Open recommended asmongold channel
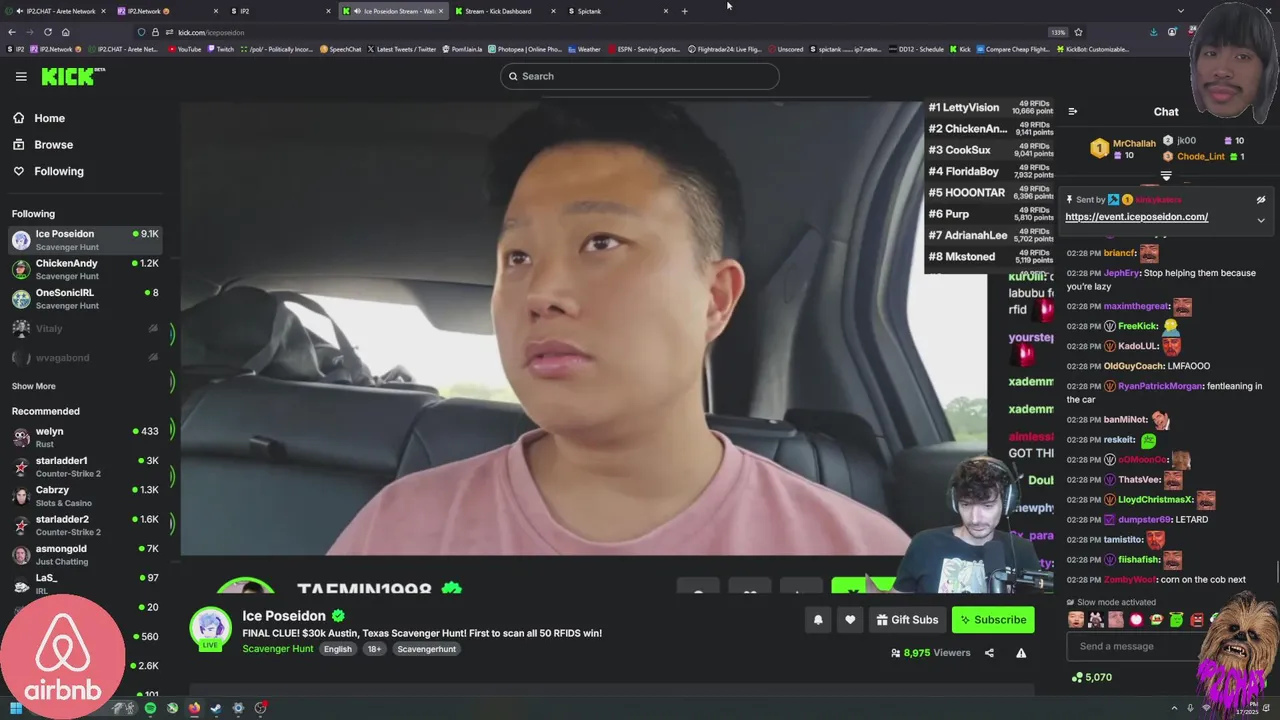1280x720 pixels. tap(85, 554)
